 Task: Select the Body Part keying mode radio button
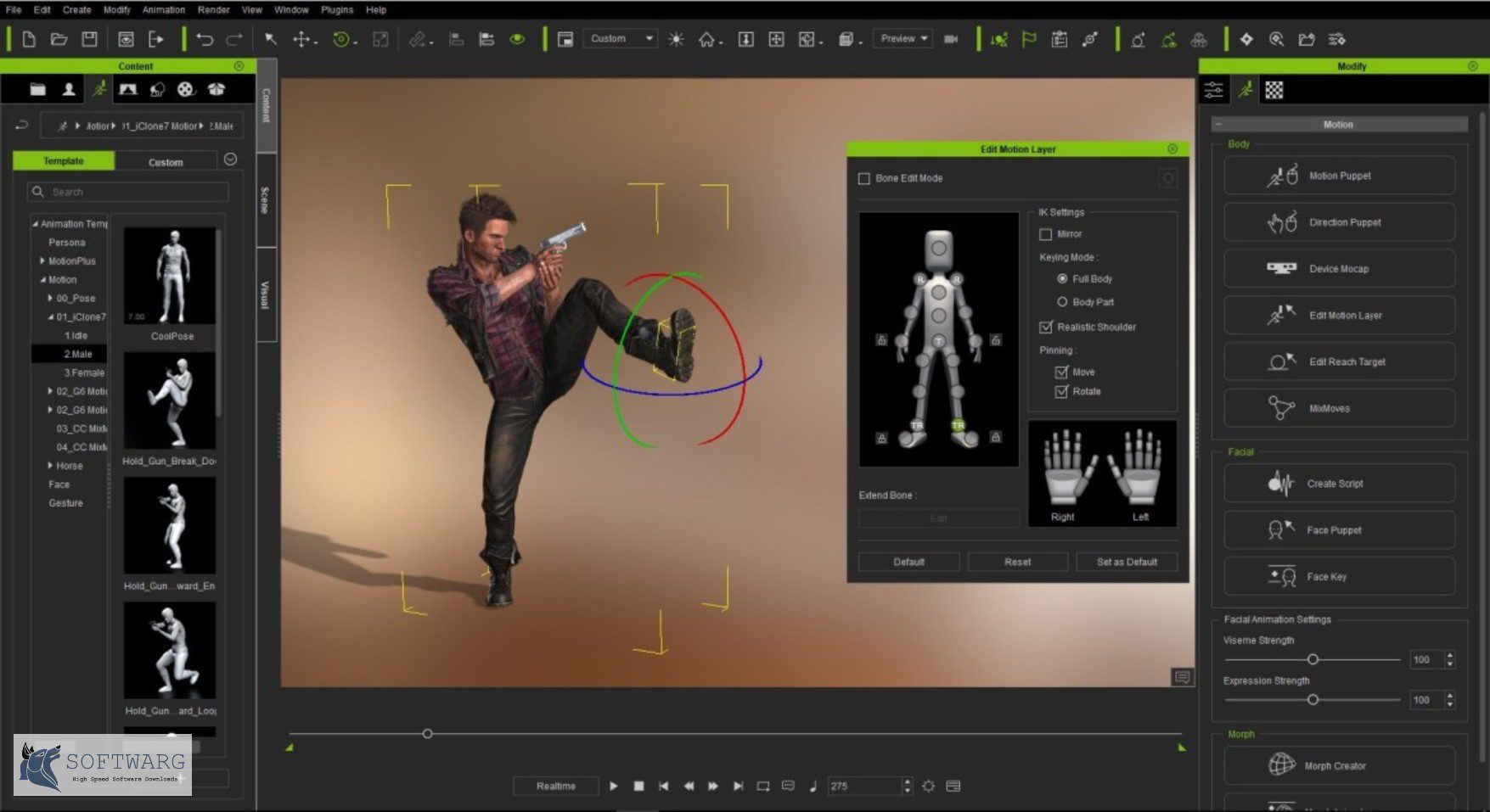tap(1063, 301)
